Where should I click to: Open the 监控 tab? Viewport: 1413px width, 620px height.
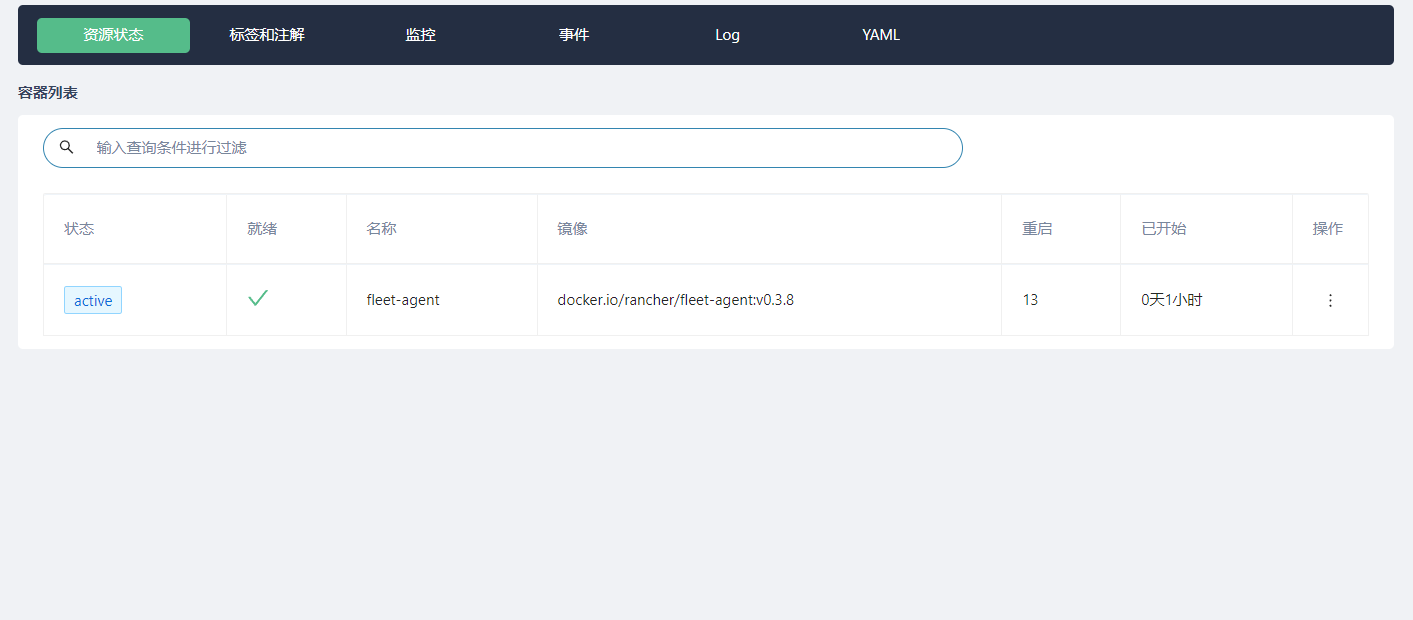(420, 35)
